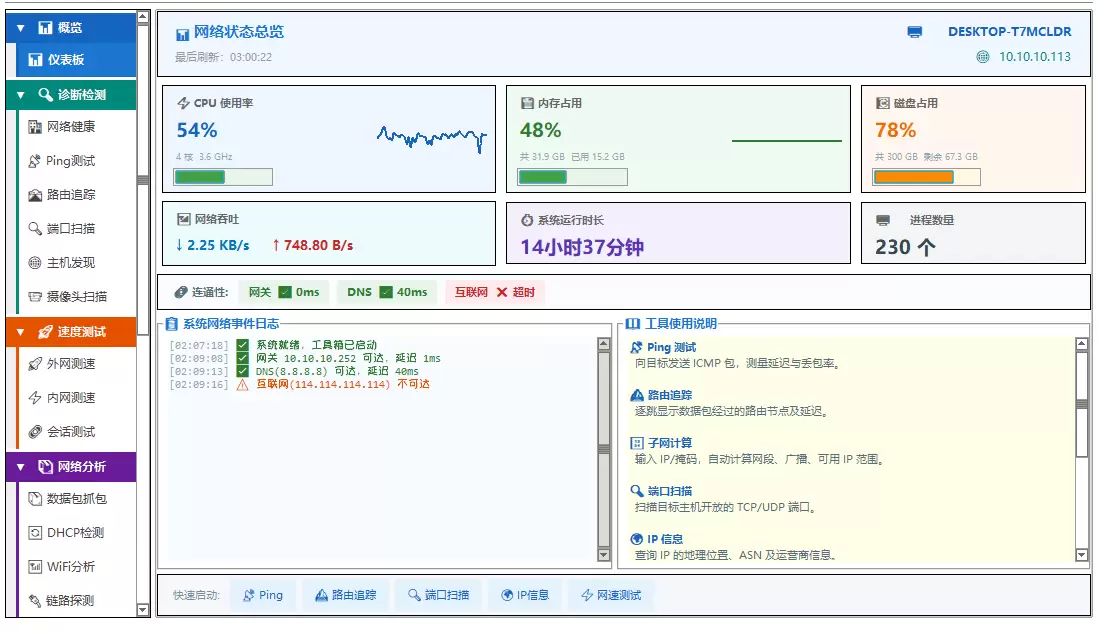
Task: Click the 摄像头扫描 sidebar icon
Action: click(35, 297)
